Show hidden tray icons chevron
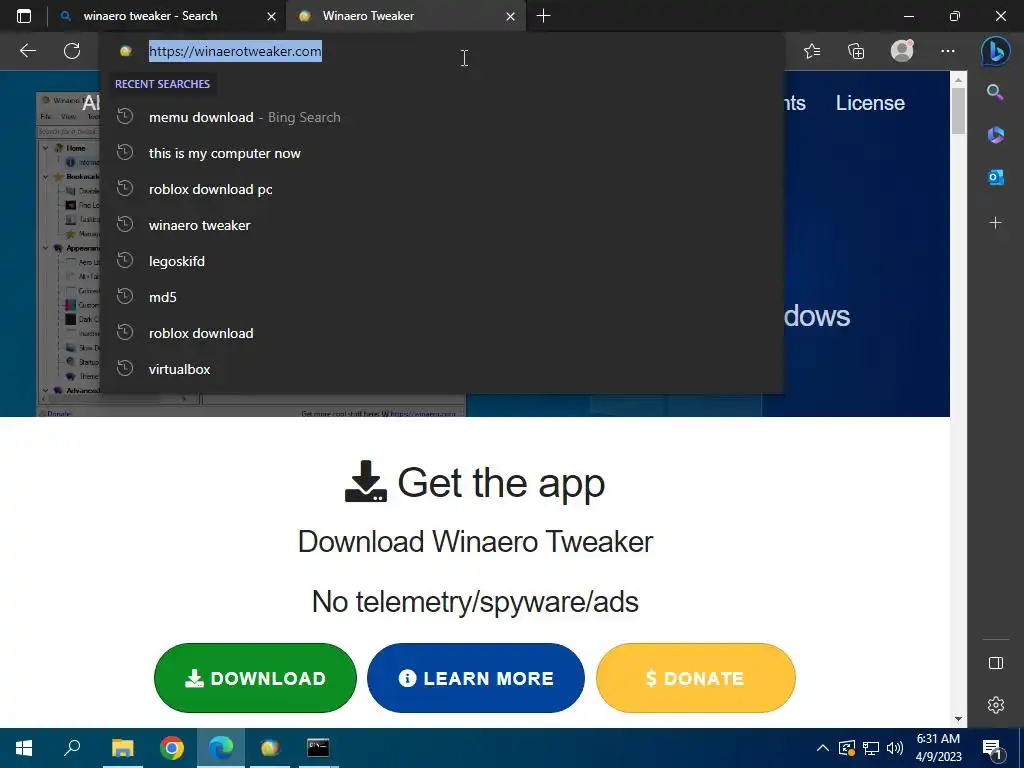The image size is (1024, 768). pos(823,748)
